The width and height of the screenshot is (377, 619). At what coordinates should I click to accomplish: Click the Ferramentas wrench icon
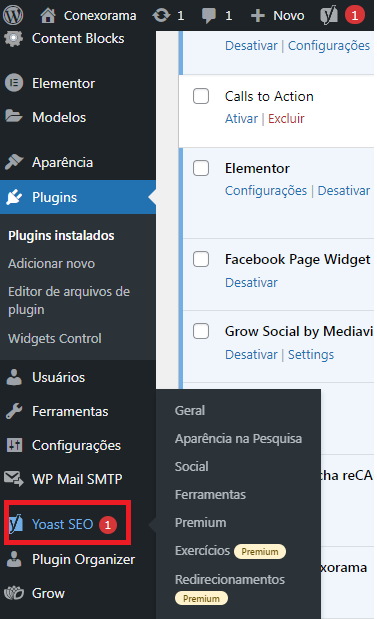[x=14, y=411]
